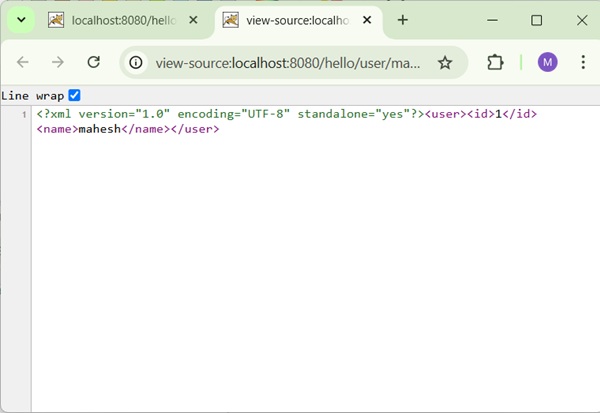
Task: Open the Extensions puzzle icon
Action: (x=495, y=62)
